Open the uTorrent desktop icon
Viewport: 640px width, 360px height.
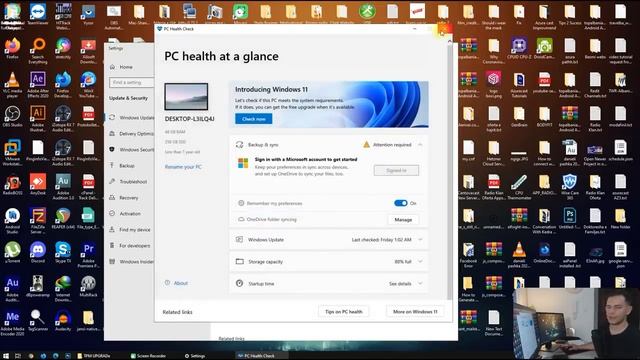tap(12, 251)
